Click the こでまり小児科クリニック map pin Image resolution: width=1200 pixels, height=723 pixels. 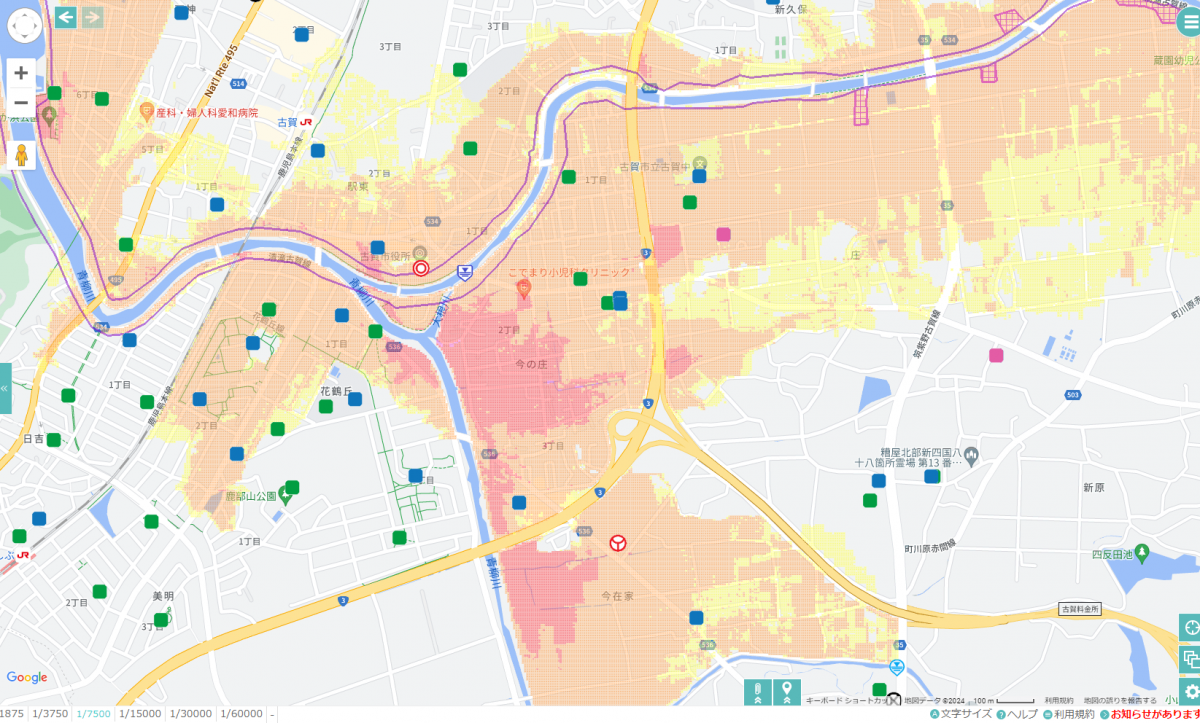[523, 289]
